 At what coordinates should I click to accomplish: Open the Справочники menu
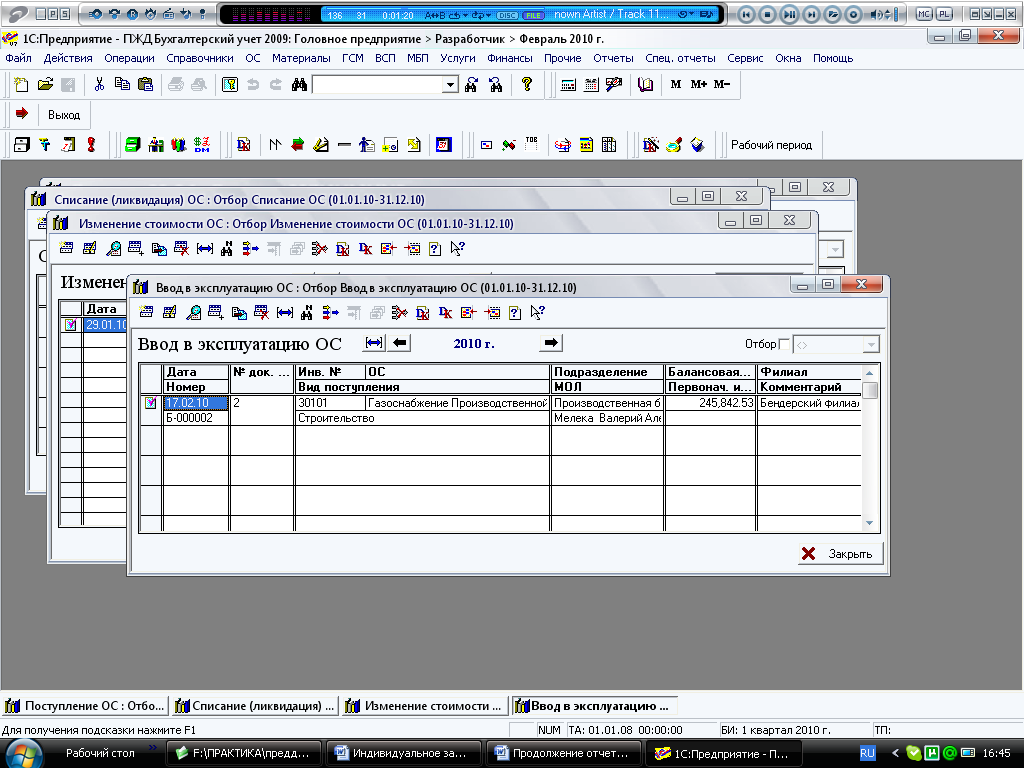click(200, 58)
